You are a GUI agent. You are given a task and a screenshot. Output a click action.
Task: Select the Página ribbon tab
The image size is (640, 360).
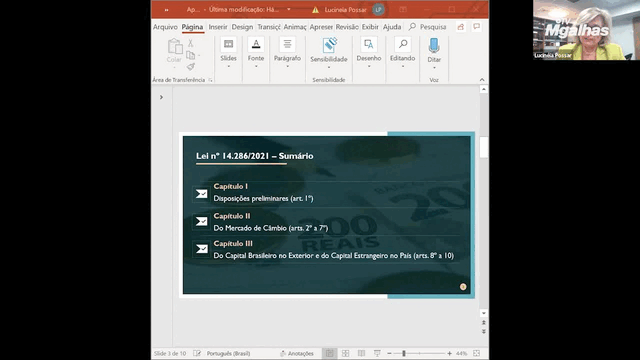click(192, 27)
